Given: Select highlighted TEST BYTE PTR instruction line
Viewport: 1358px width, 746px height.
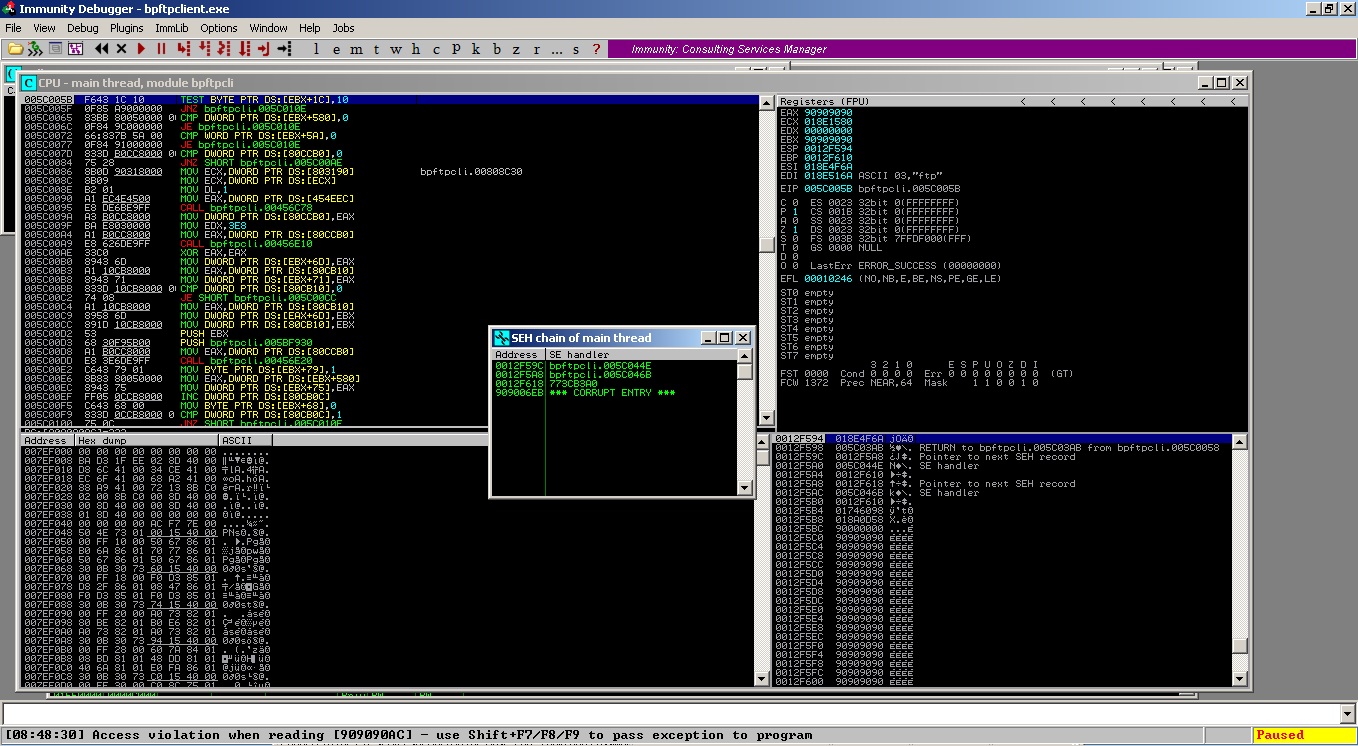Looking at the screenshot, I should pyautogui.click(x=390, y=100).
